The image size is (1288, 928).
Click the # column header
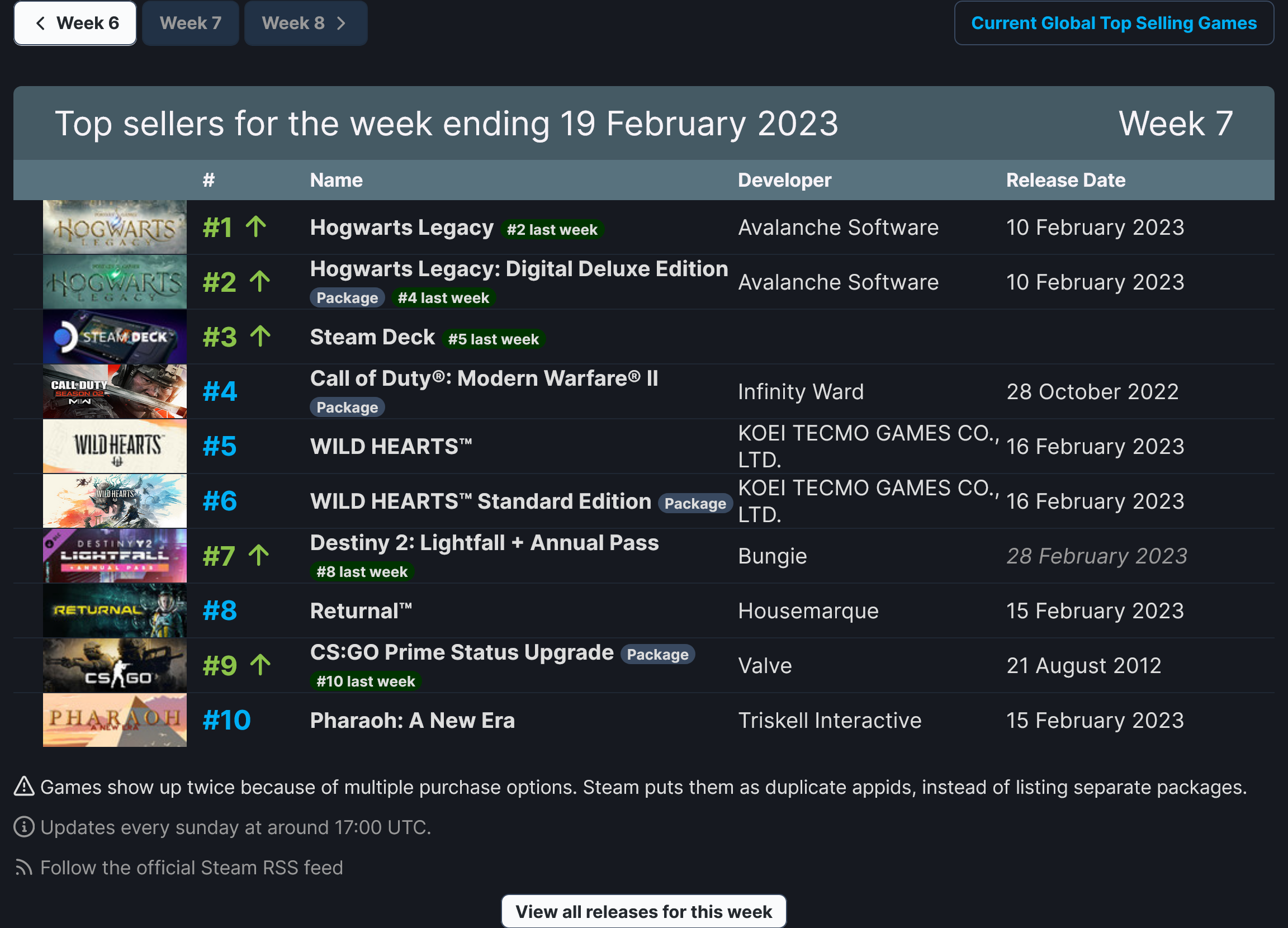(209, 180)
